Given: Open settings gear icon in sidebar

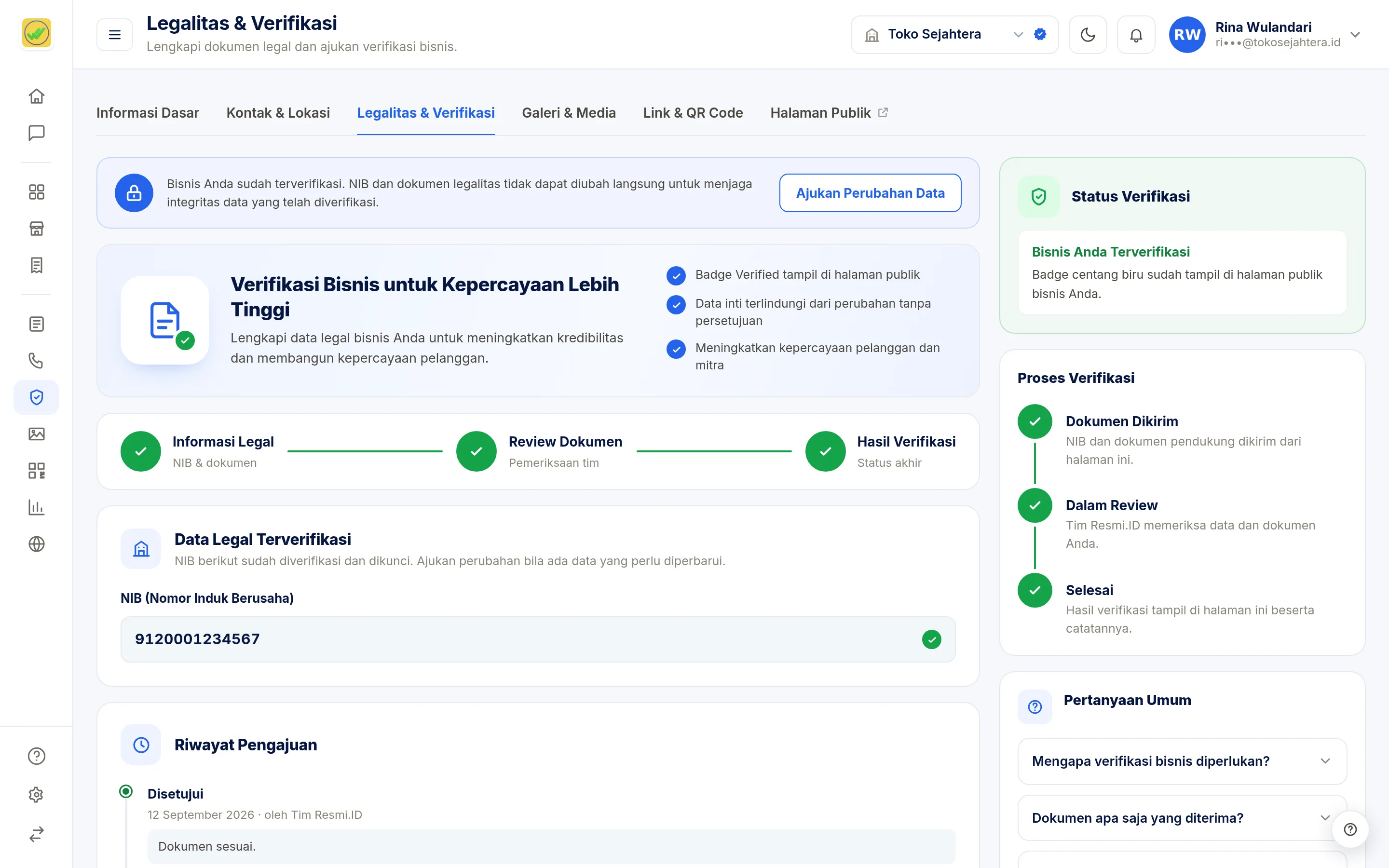Looking at the screenshot, I should pyautogui.click(x=36, y=795).
